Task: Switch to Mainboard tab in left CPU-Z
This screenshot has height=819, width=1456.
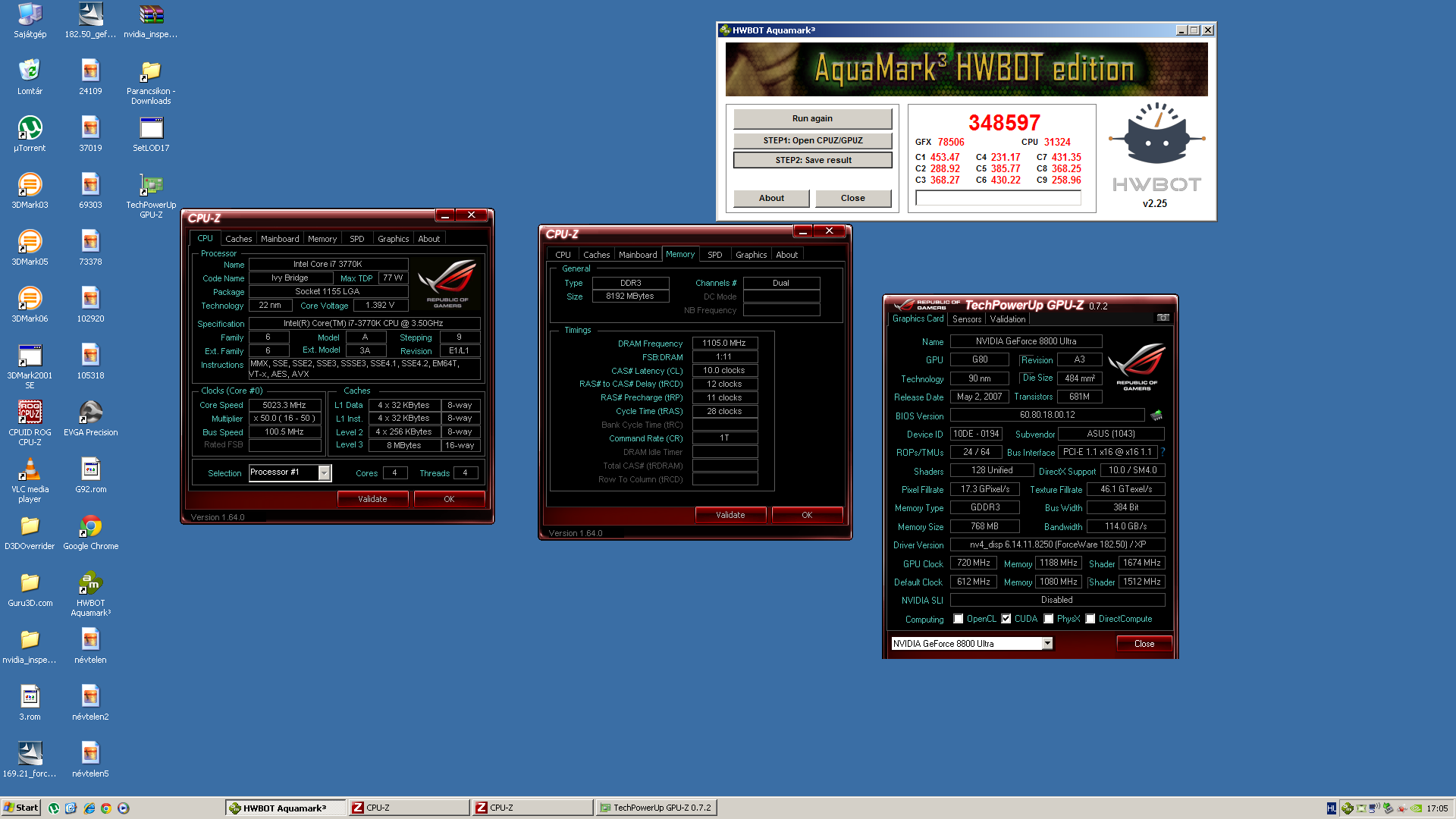Action: 280,239
